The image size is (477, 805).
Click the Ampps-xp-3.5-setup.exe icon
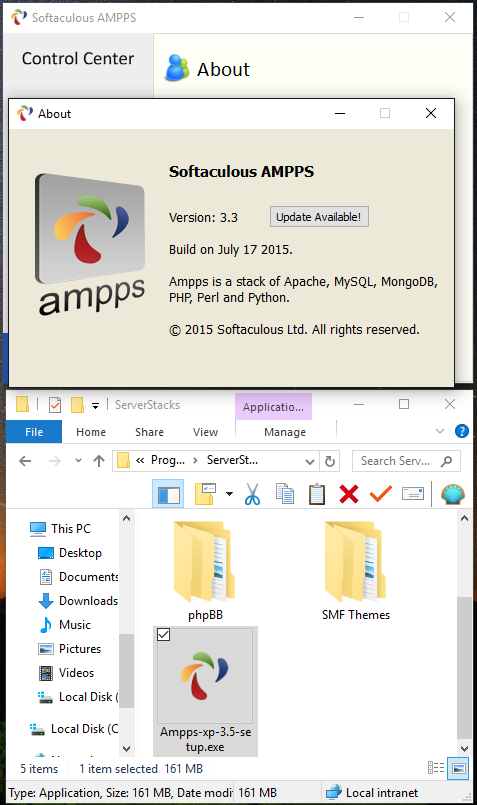(x=205, y=675)
